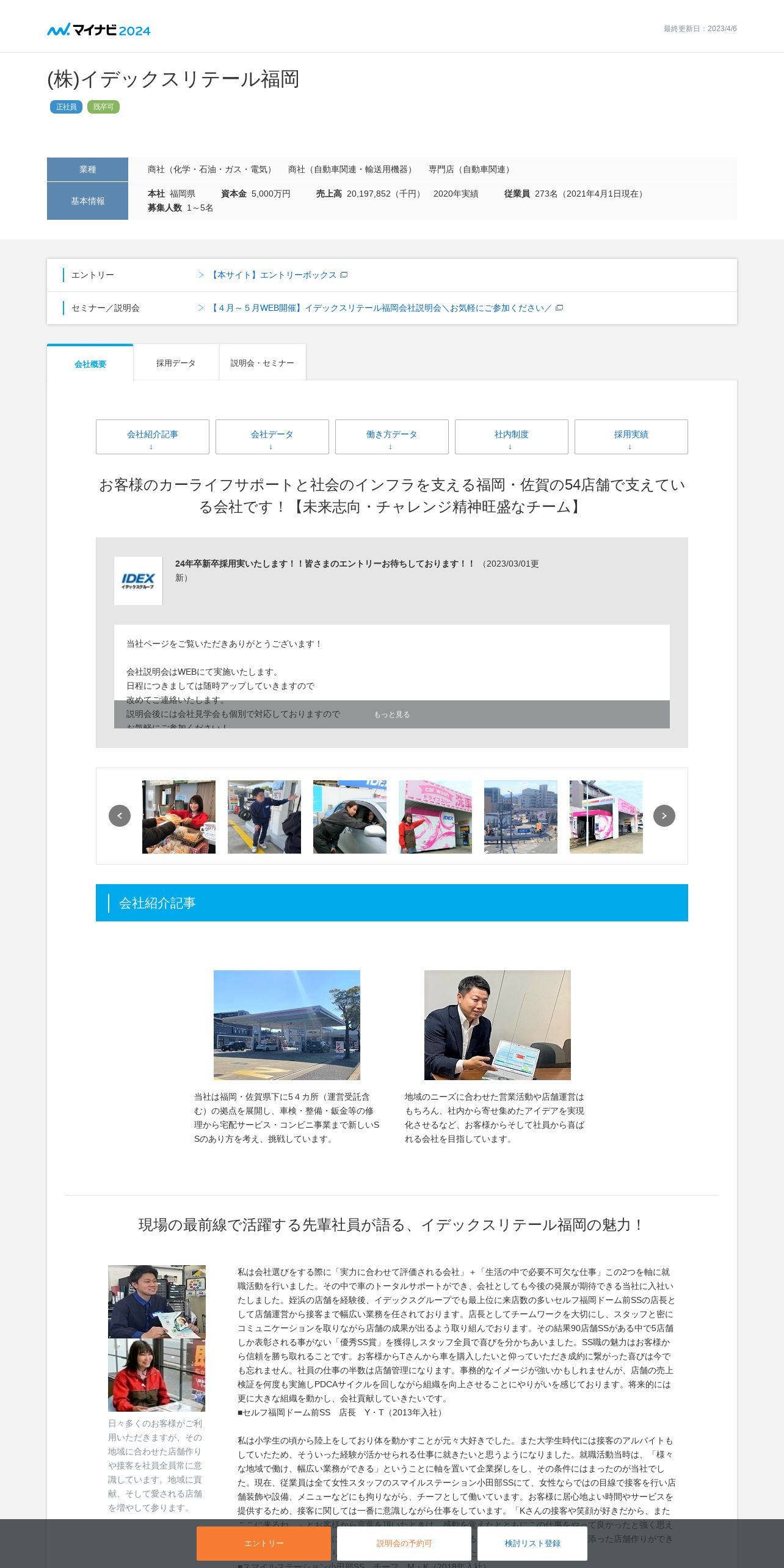Jump to 会社データ section button
The height and width of the screenshot is (1568, 784).
click(272, 437)
